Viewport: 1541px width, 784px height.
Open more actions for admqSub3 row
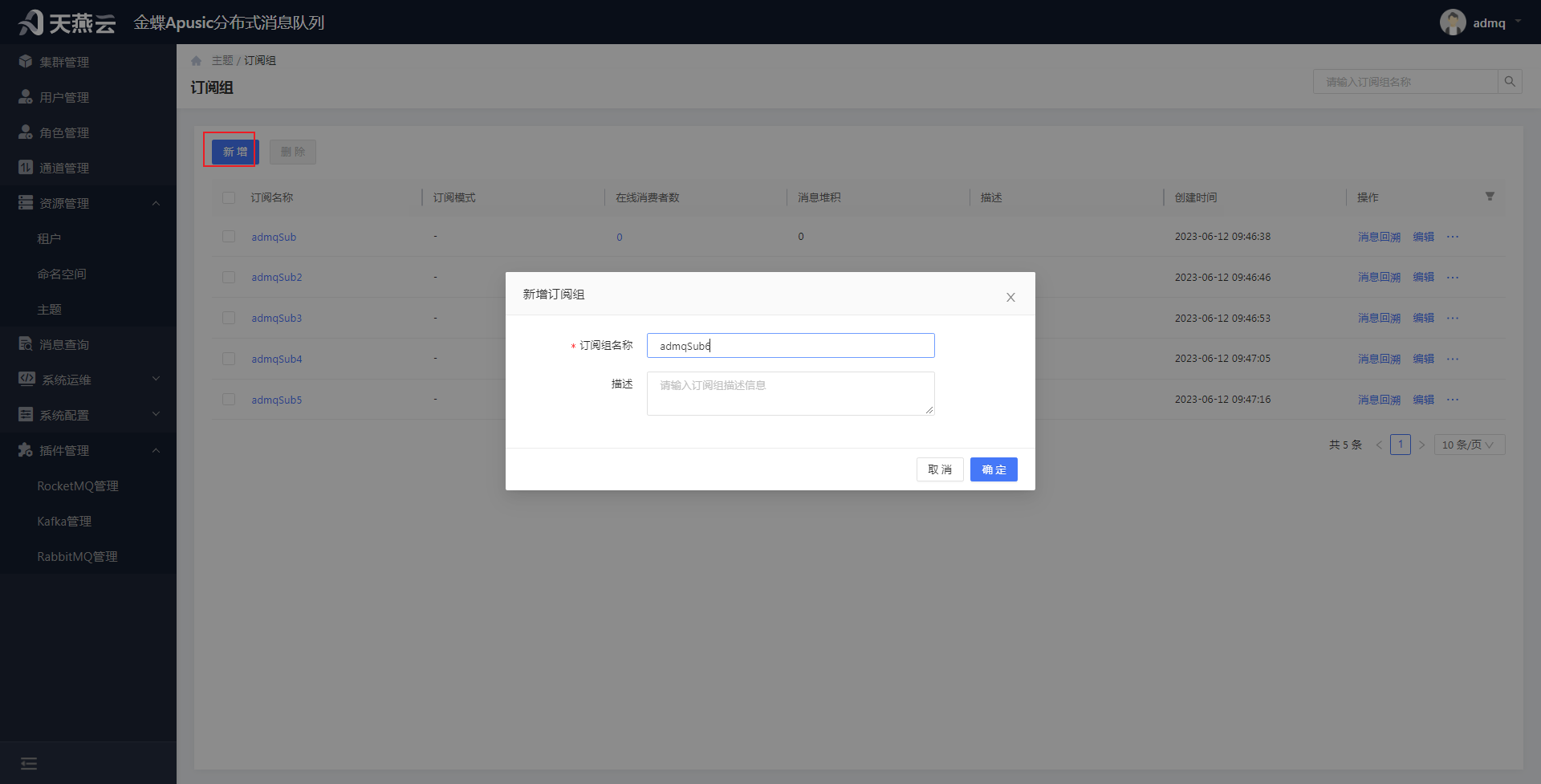pos(1453,318)
